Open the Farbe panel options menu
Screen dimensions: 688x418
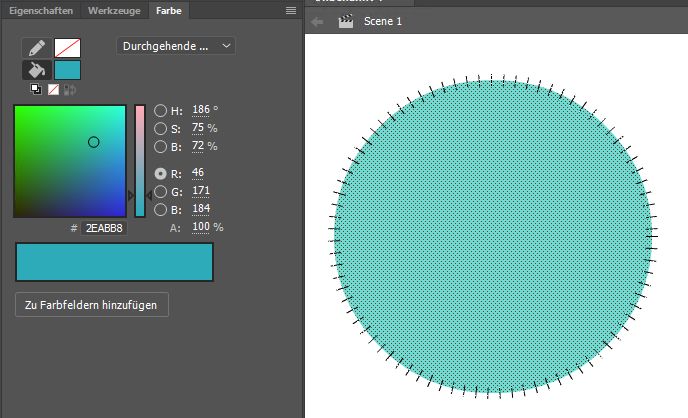(x=291, y=11)
